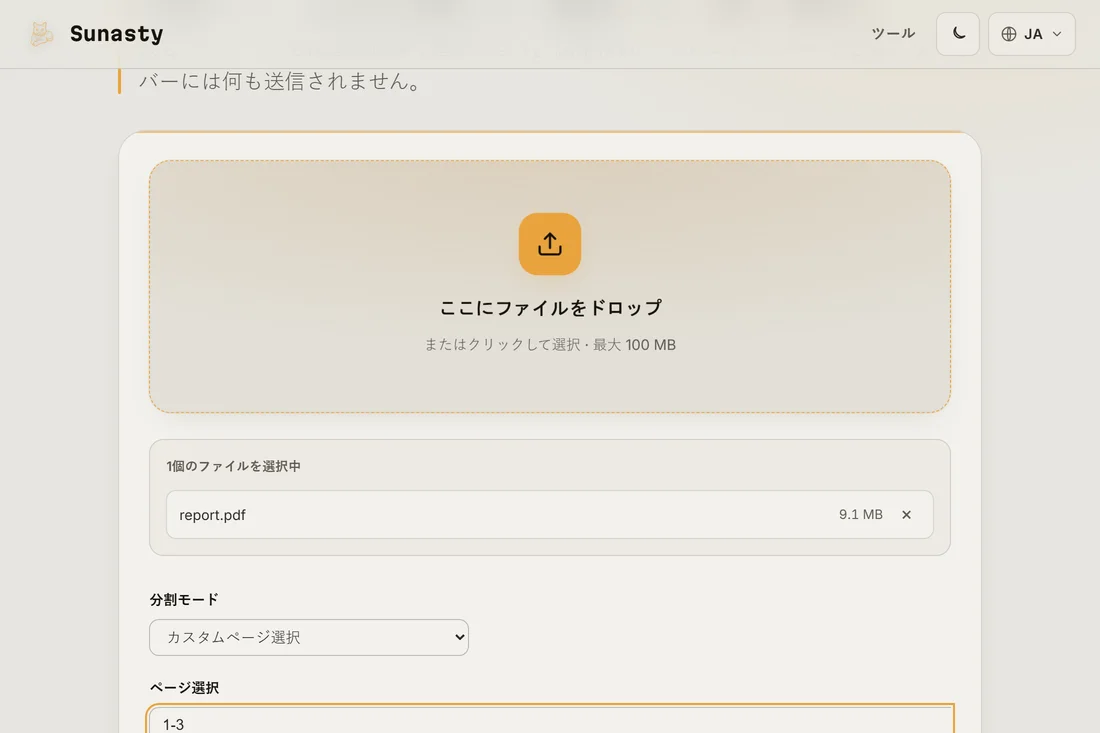Image resolution: width=1100 pixels, height=733 pixels.
Task: Click the またはクリックして選択 hint text
Action: click(502, 344)
